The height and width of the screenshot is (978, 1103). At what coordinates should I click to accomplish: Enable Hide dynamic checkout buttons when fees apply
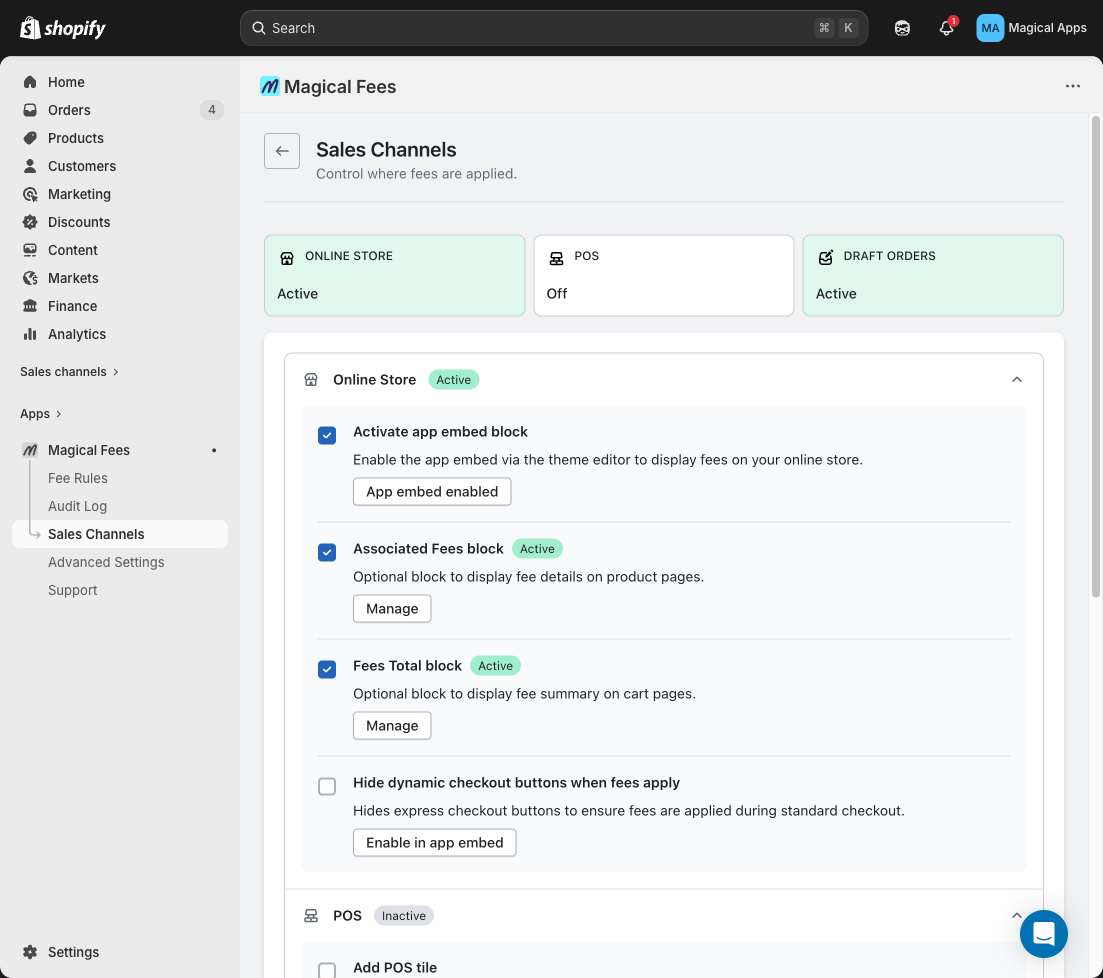327,786
